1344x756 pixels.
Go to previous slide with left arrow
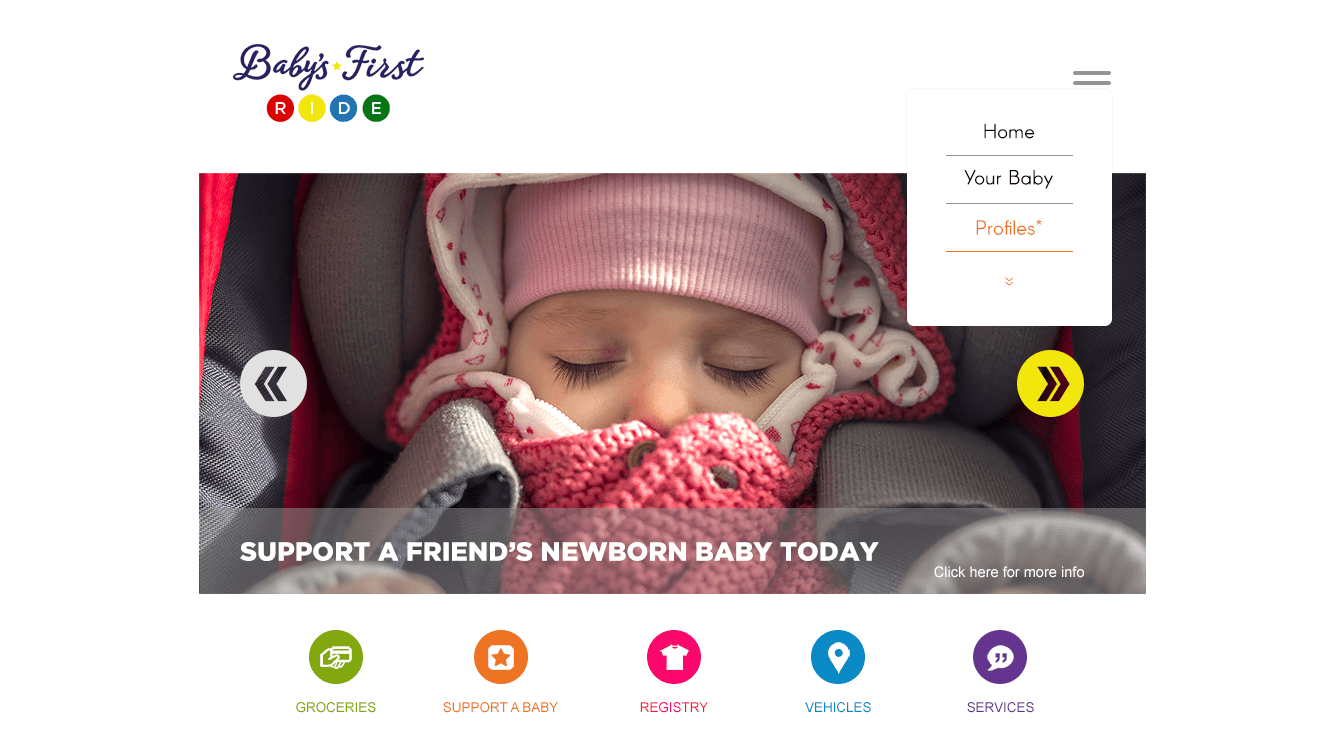pyautogui.click(x=273, y=383)
